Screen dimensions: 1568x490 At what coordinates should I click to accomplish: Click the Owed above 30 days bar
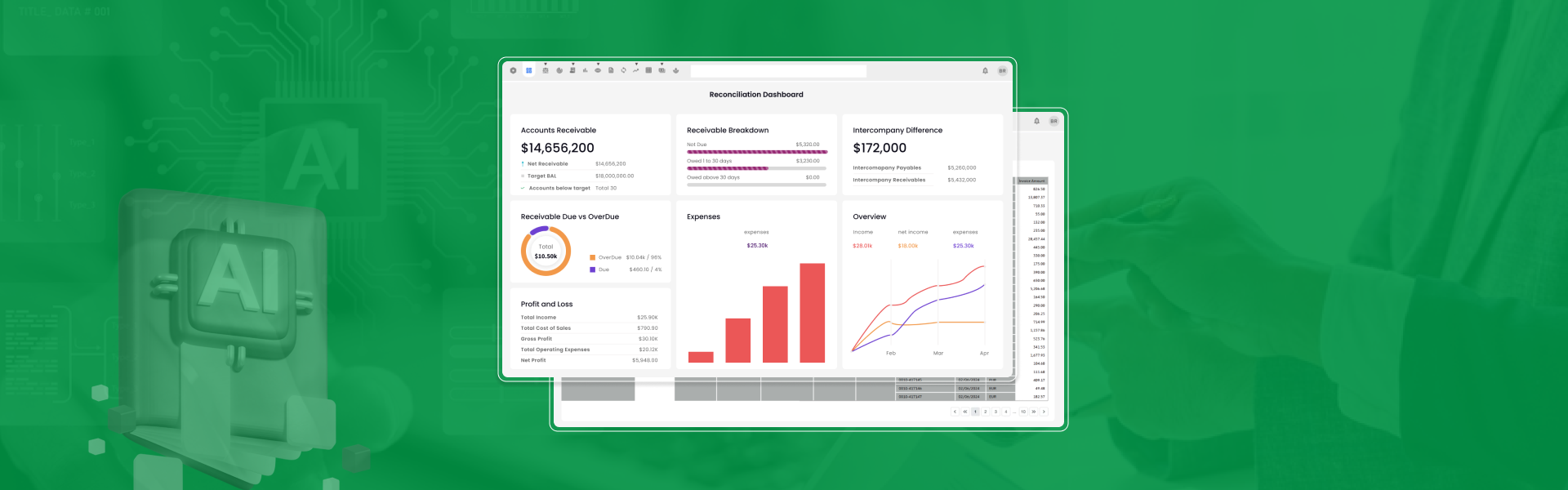coord(757,185)
